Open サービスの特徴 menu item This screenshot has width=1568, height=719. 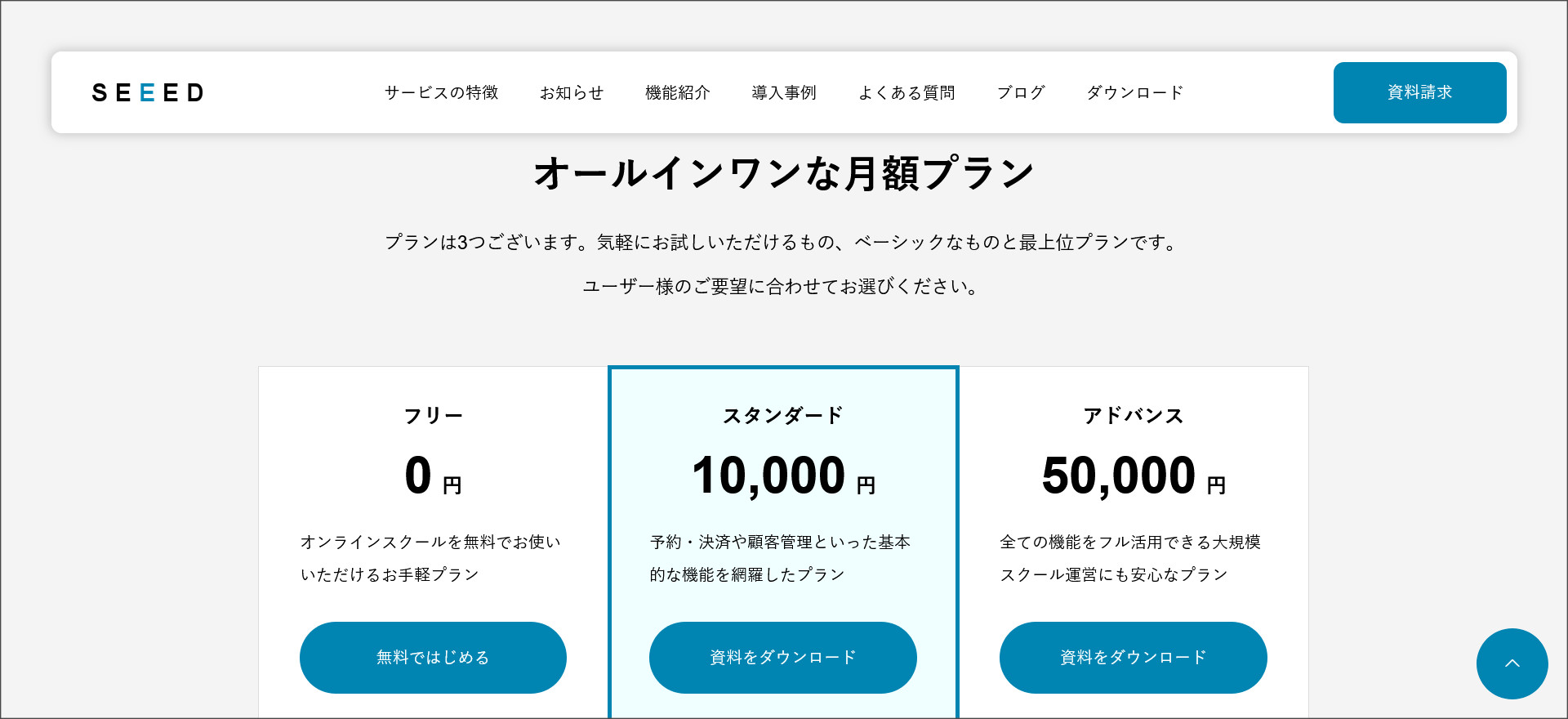coord(441,92)
